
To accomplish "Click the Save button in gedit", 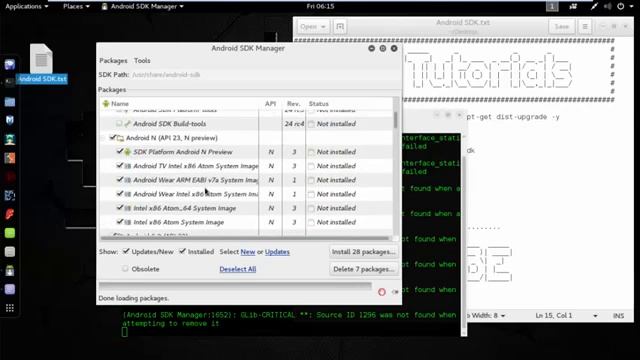I will 562,27.
